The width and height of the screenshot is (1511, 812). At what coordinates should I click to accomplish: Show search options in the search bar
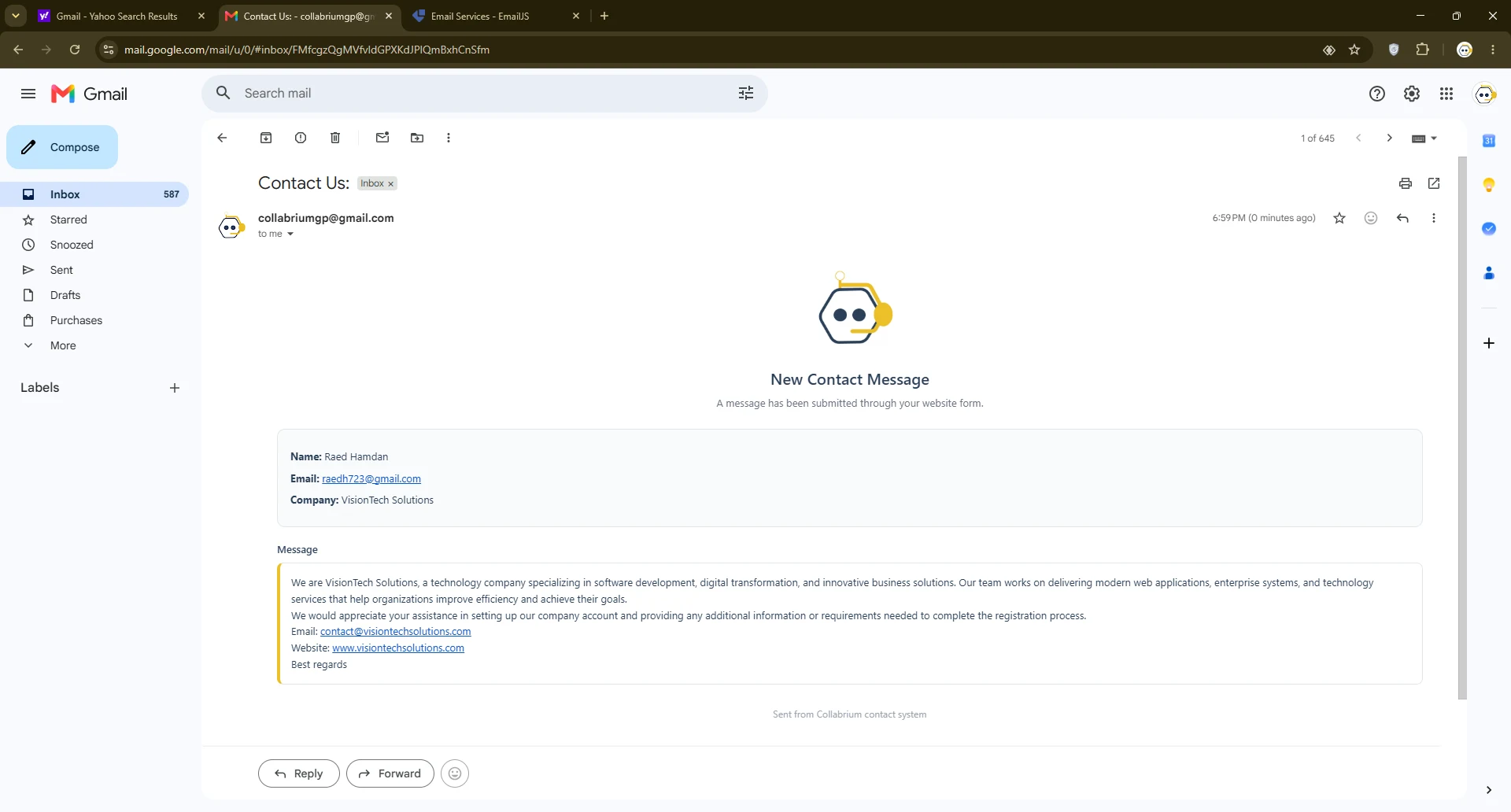(746, 93)
